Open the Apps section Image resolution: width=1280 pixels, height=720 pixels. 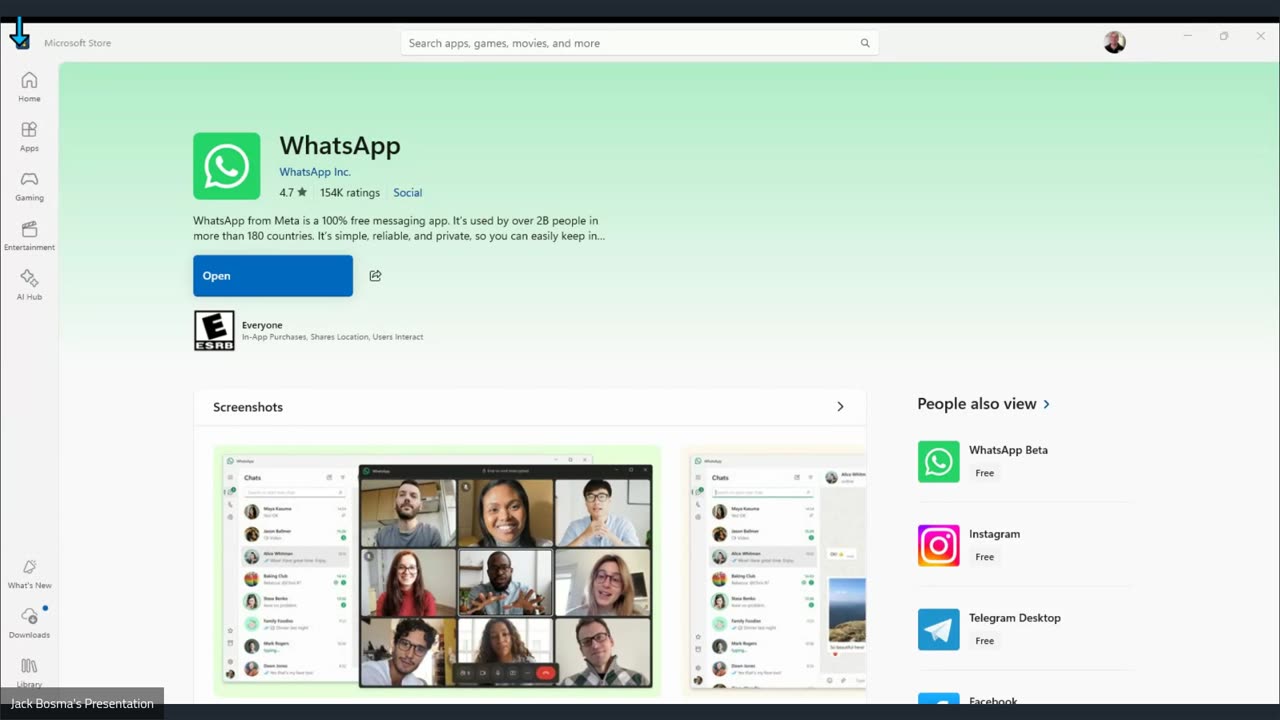point(29,136)
